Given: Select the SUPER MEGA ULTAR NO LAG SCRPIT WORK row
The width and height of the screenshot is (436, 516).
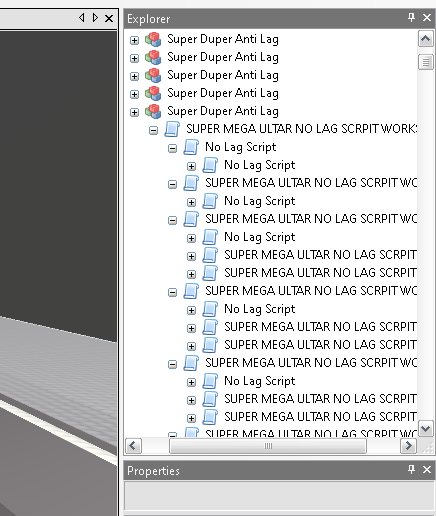Looking at the screenshot, I should [301, 129].
